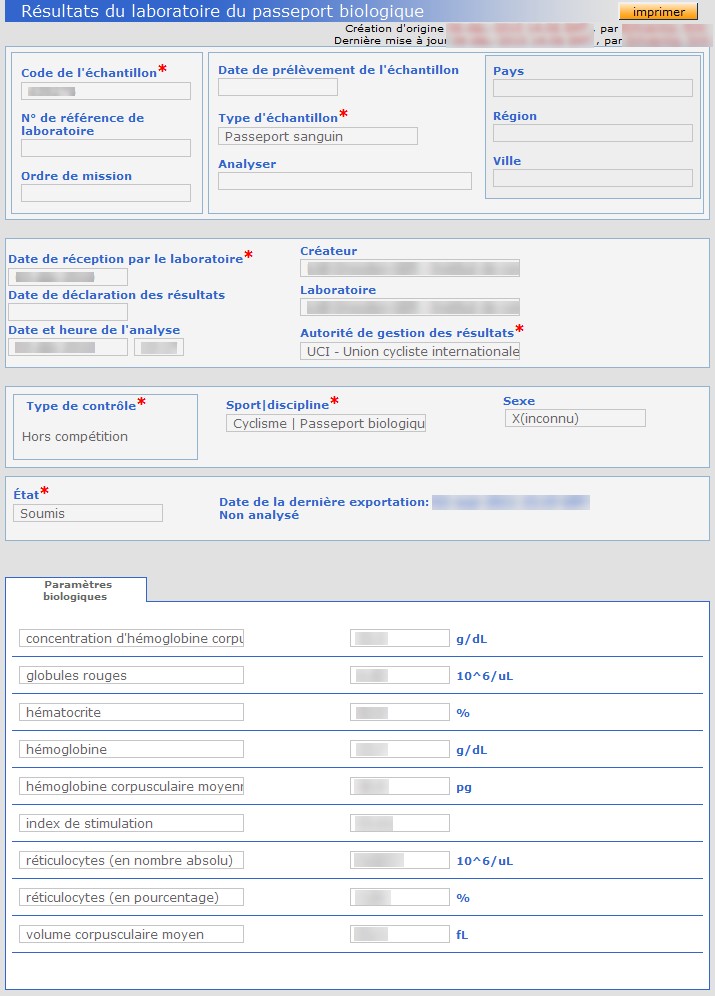Open Autorité de gestion des résultats UCI field
The width and height of the screenshot is (715, 996).
point(410,351)
